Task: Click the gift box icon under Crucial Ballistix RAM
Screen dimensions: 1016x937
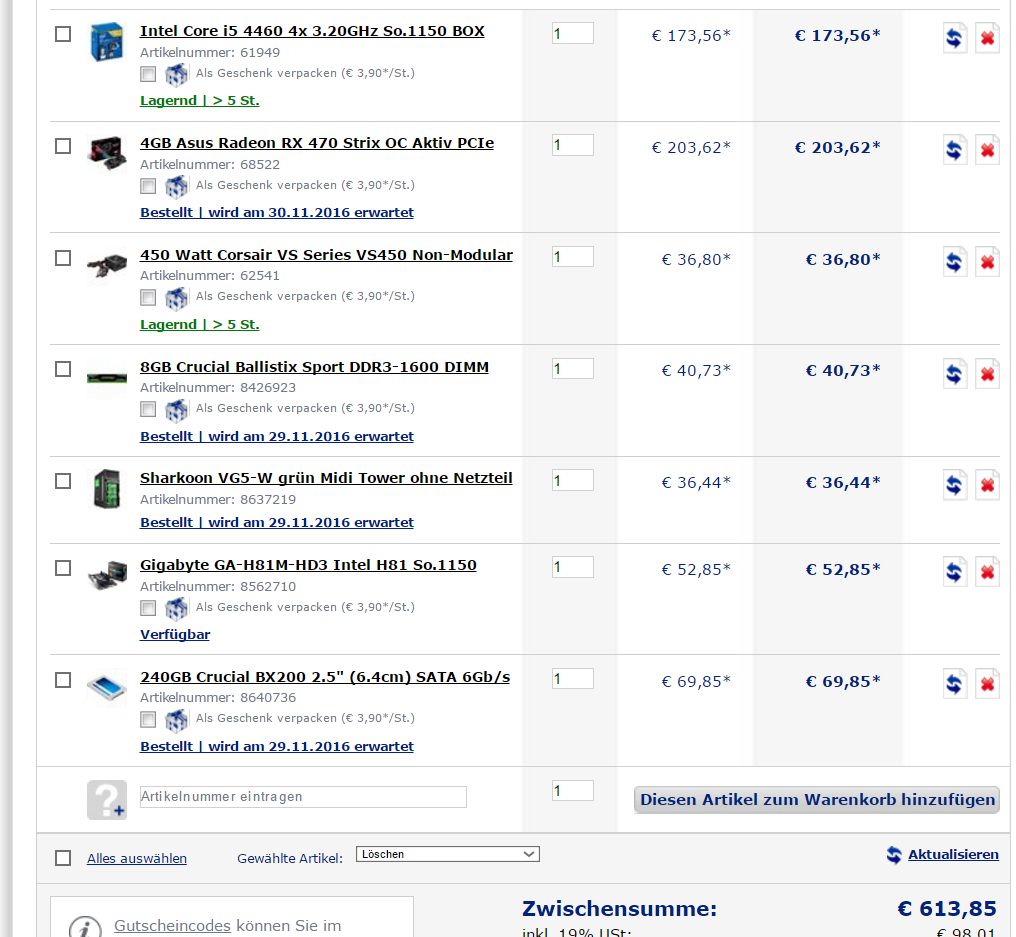Action: [176, 410]
